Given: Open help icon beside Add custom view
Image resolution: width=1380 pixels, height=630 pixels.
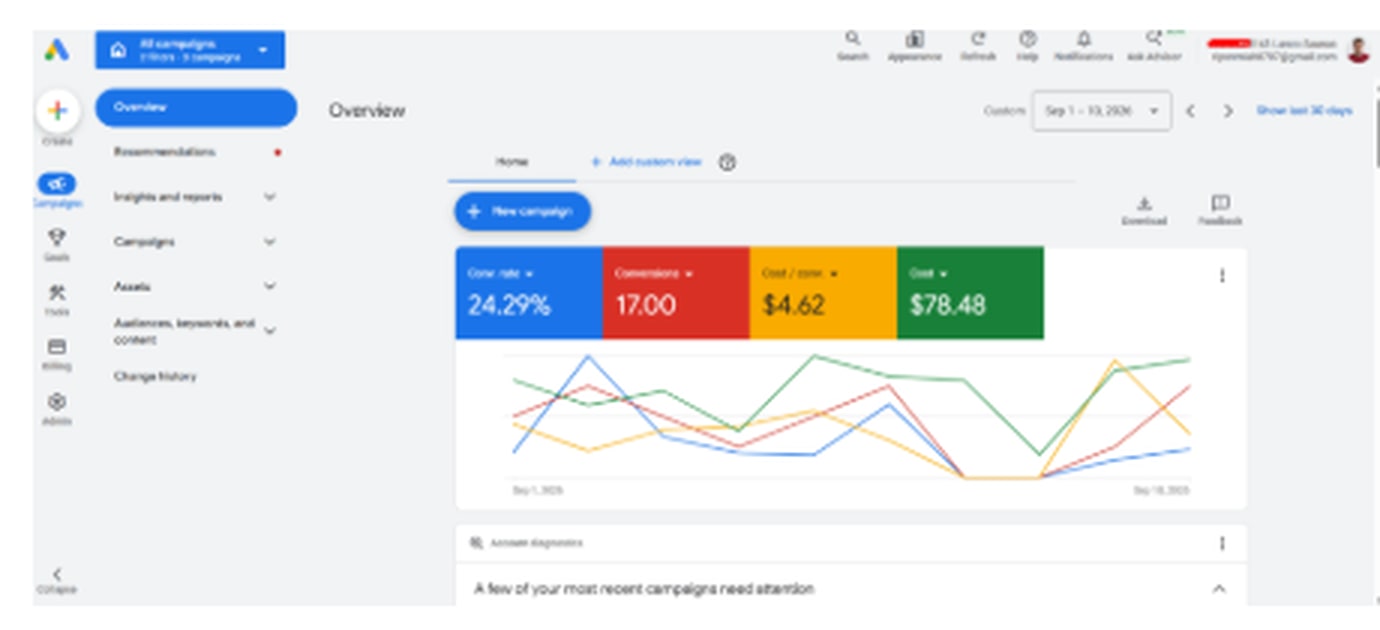Looking at the screenshot, I should coord(727,162).
